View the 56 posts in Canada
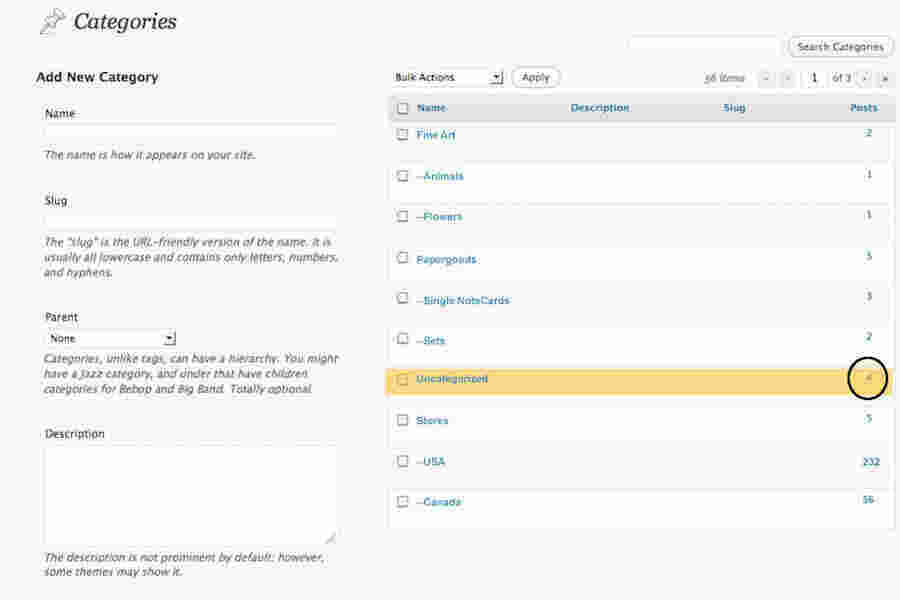Viewport: 900px width, 600px height. pyautogui.click(x=868, y=500)
